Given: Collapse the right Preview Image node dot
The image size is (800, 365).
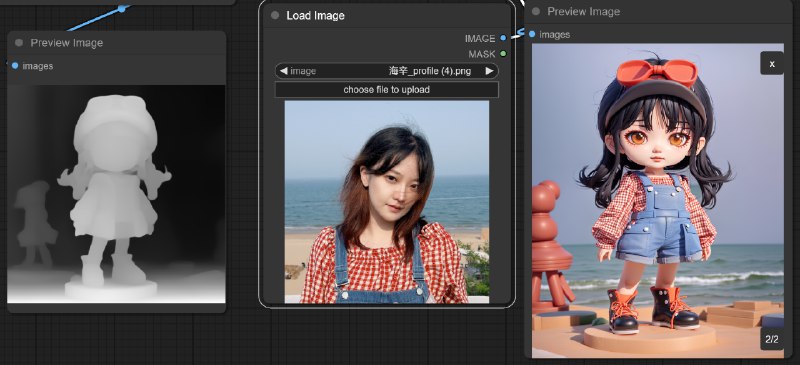Looking at the screenshot, I should click(x=536, y=11).
